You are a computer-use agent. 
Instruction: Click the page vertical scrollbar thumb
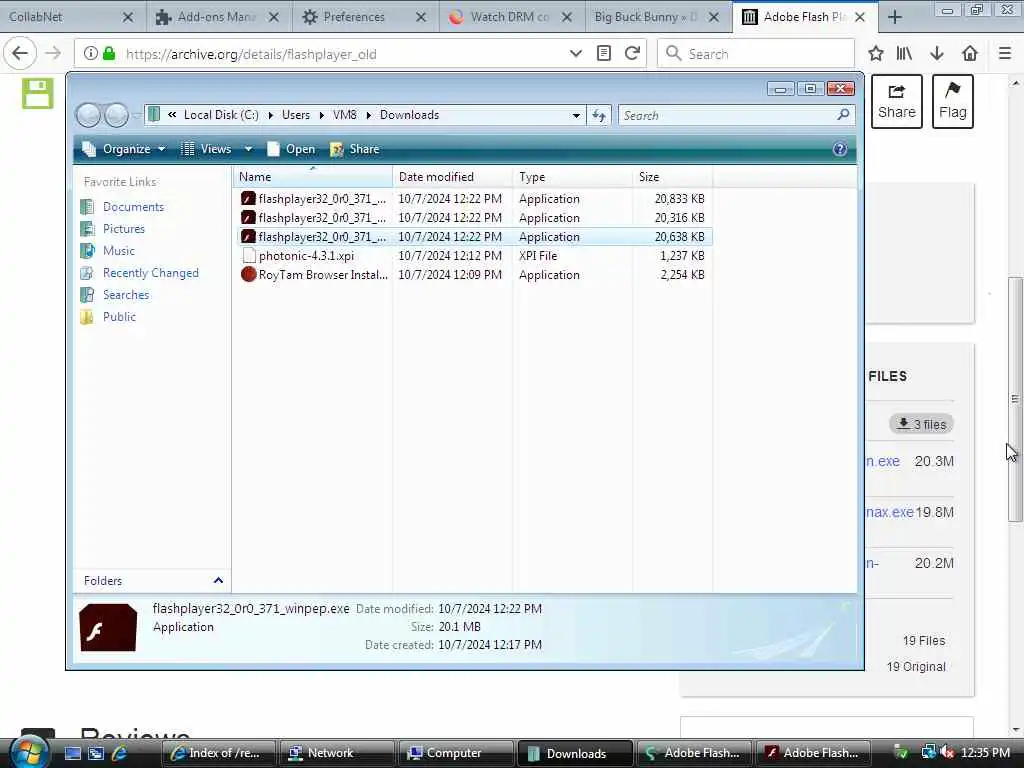(x=1015, y=399)
